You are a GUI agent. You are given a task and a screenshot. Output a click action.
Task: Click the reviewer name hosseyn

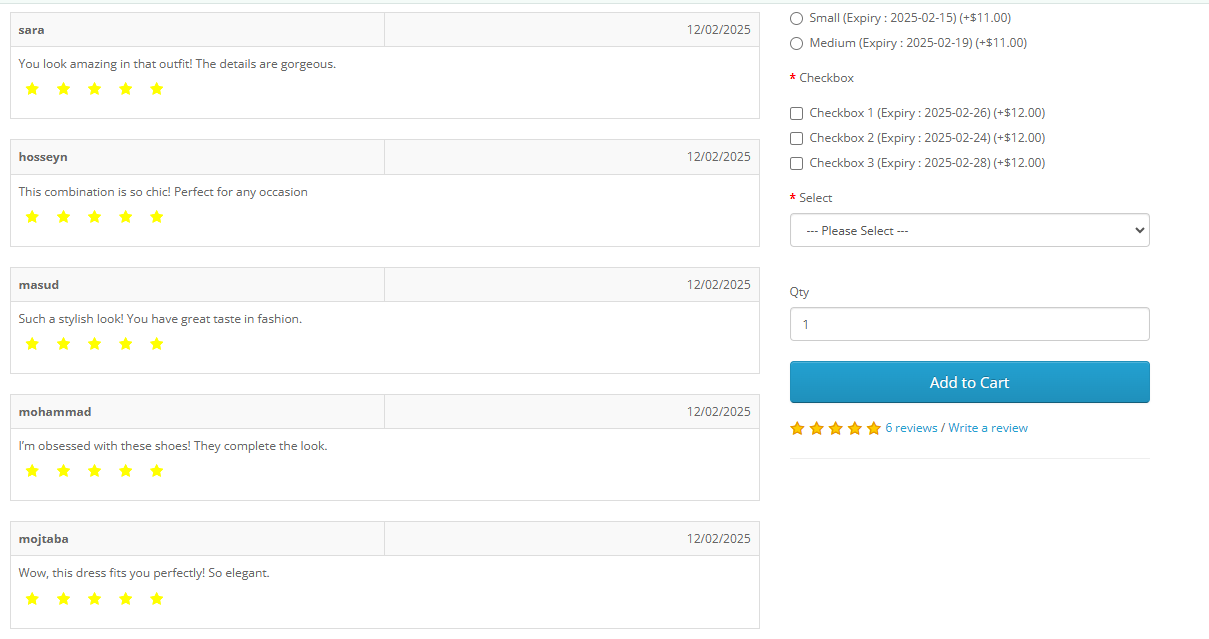pyautogui.click(x=43, y=157)
